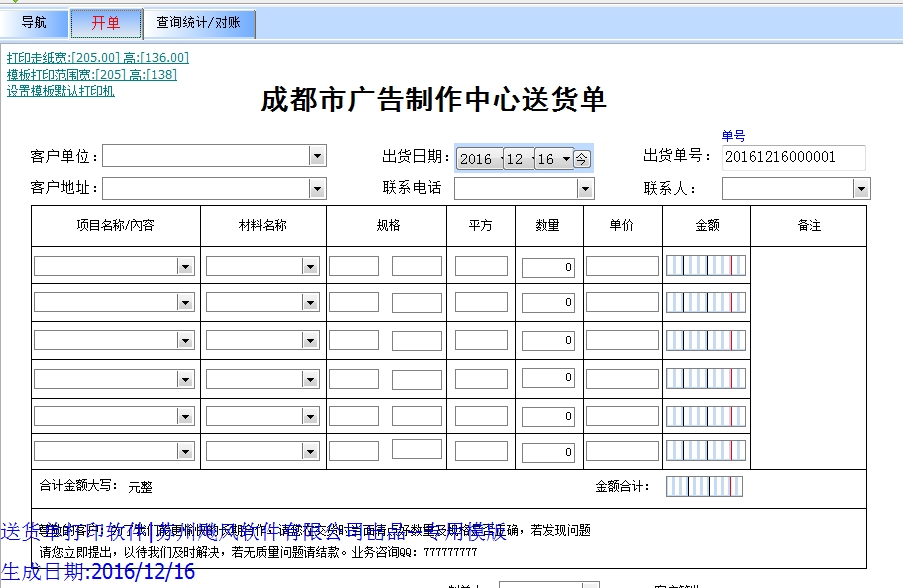Click the 业务咨询QQ: 777777777 text
This screenshot has width=903, height=588.
[x=414, y=552]
